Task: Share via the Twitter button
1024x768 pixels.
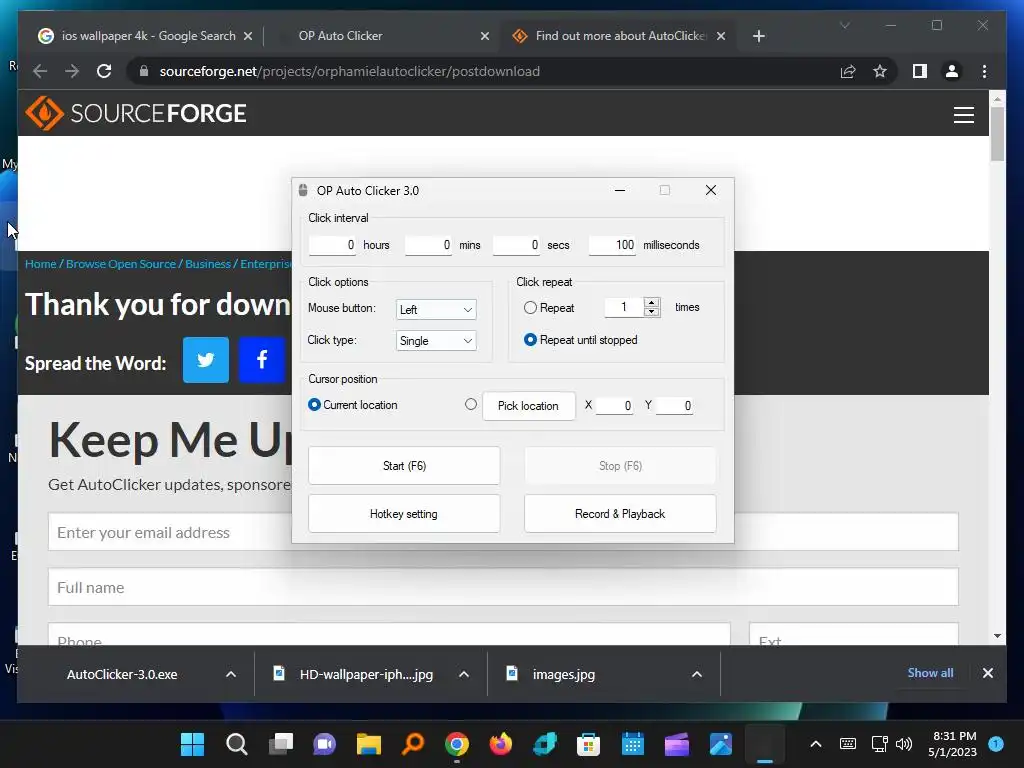Action: (206, 360)
